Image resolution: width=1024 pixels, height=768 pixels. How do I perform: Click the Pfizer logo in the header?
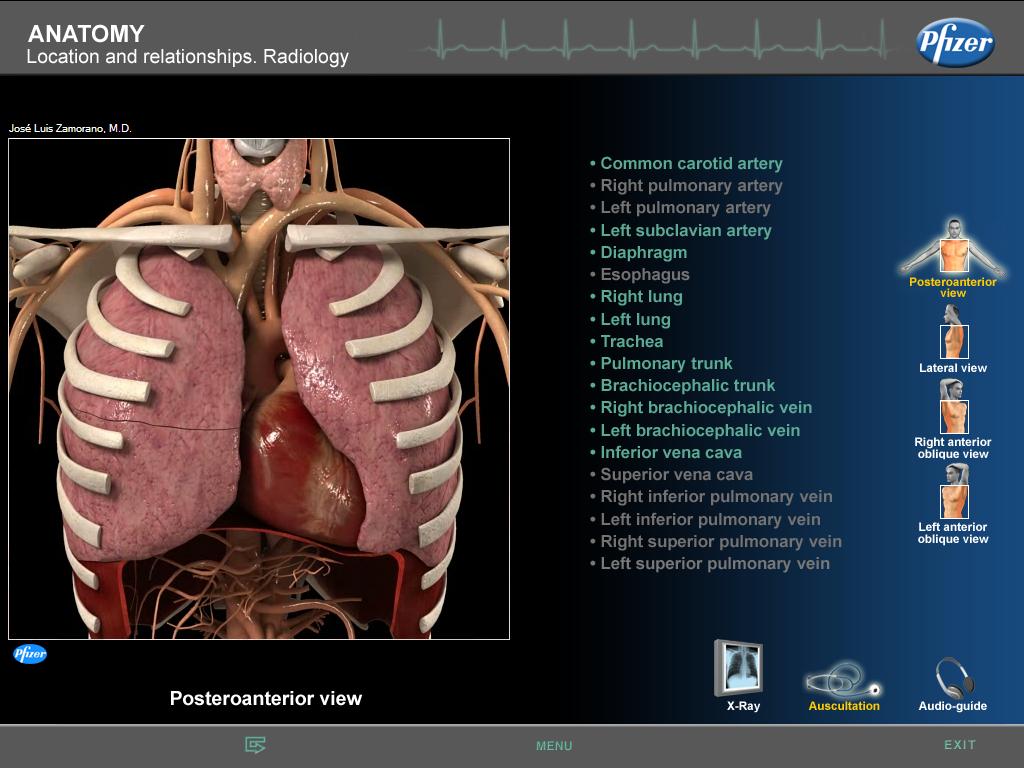[955, 42]
